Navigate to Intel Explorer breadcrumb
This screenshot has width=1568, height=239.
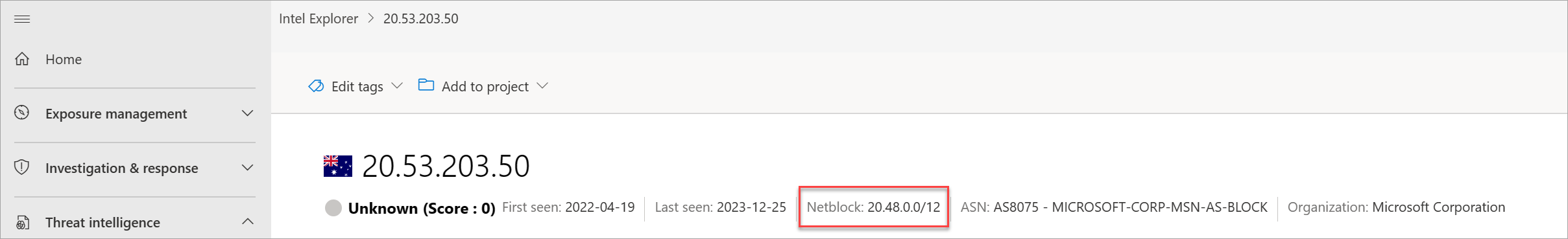pos(319,19)
